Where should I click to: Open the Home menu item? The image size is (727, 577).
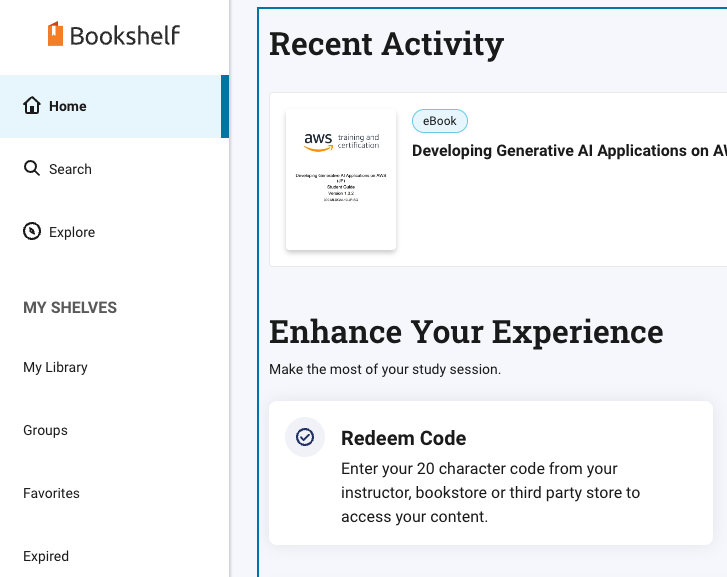pyautogui.click(x=68, y=106)
